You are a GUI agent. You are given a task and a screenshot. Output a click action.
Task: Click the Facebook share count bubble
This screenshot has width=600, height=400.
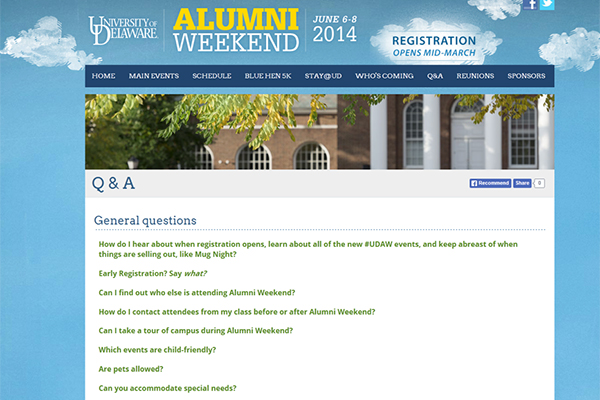pos(539,183)
